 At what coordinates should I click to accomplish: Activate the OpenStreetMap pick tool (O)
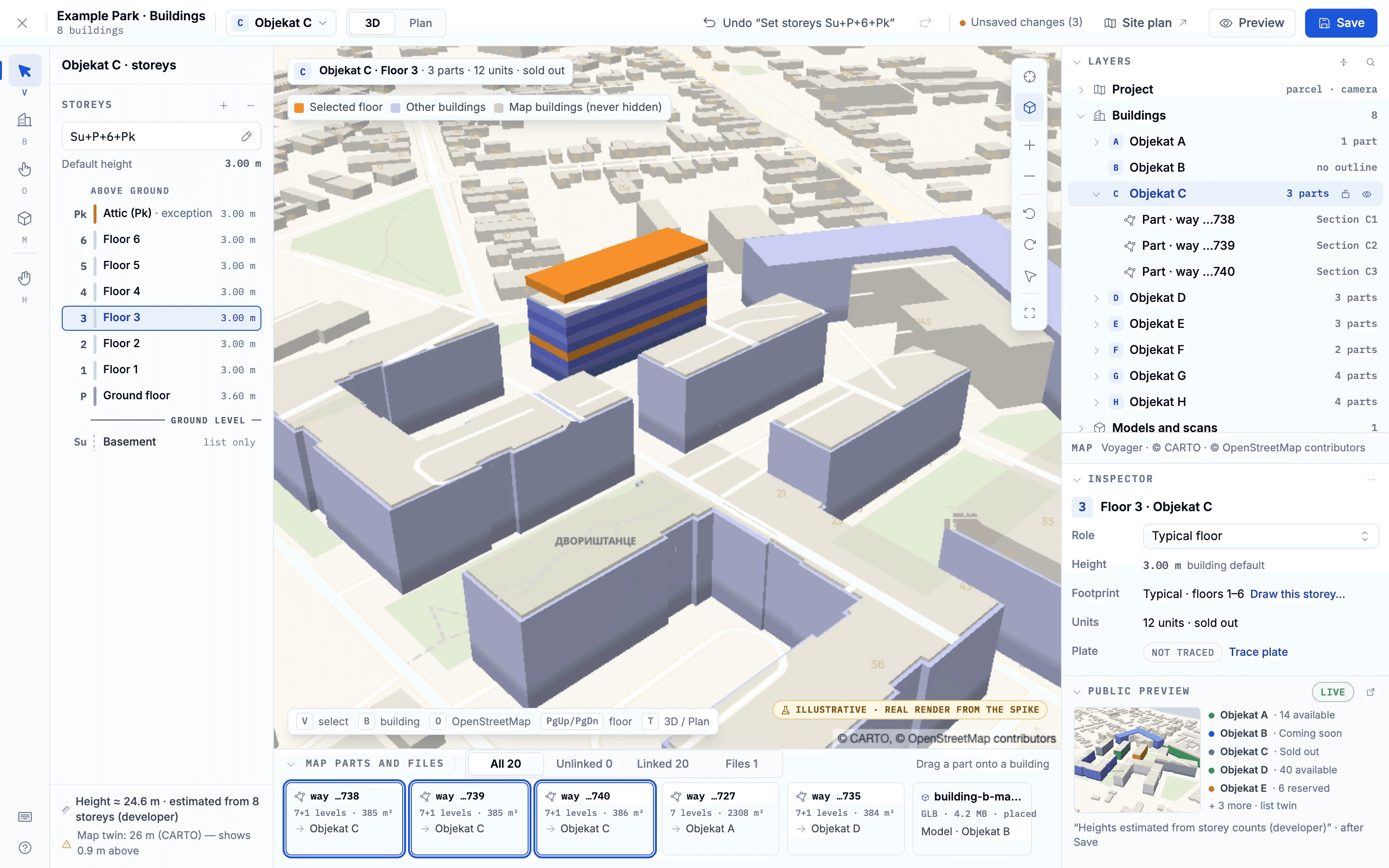tap(24, 169)
